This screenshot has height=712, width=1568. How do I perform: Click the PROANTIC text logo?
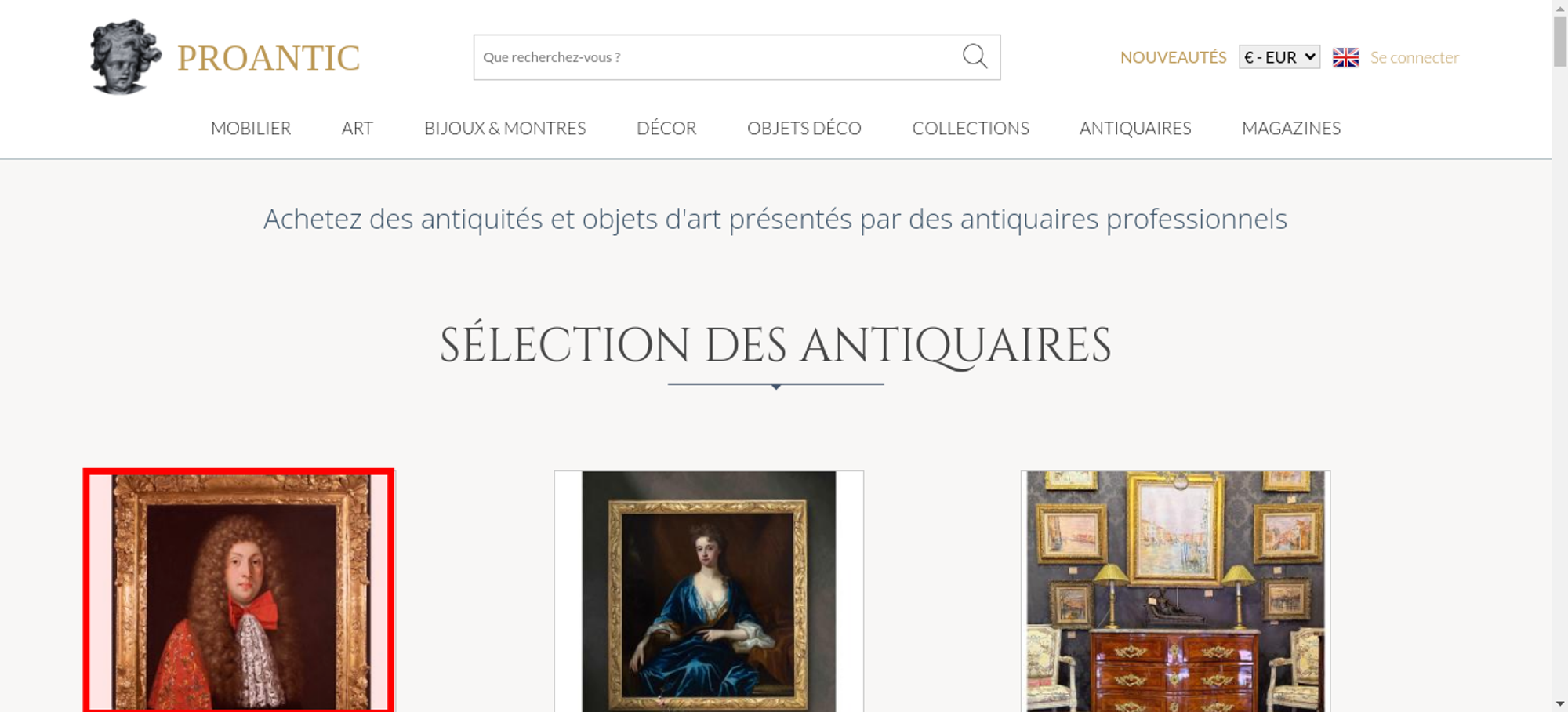tap(268, 58)
